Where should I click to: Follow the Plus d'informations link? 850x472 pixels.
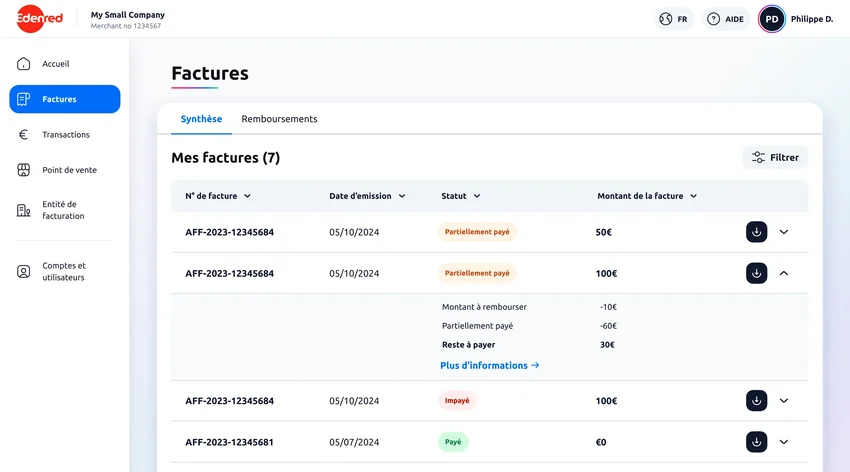490,365
